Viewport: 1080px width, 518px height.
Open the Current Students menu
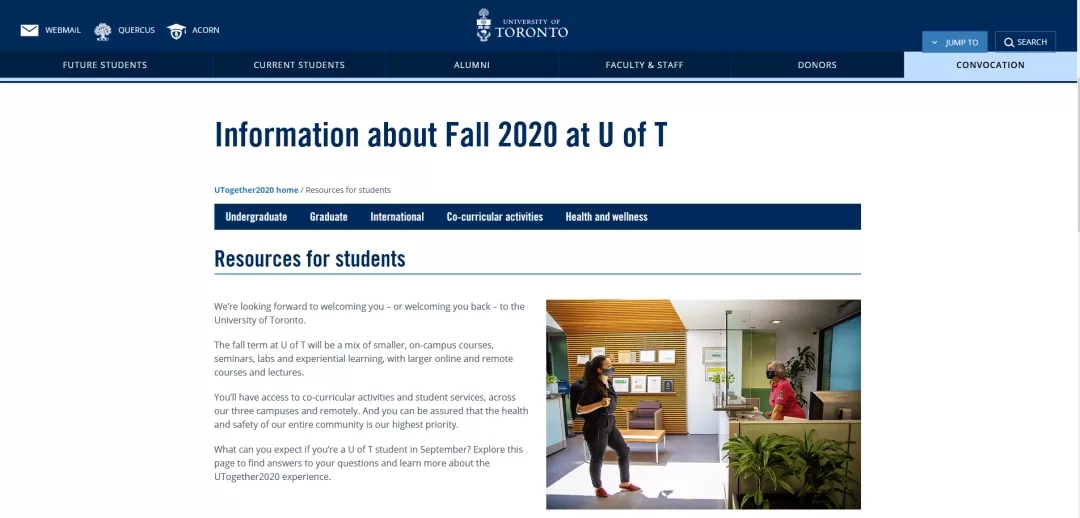(x=299, y=65)
